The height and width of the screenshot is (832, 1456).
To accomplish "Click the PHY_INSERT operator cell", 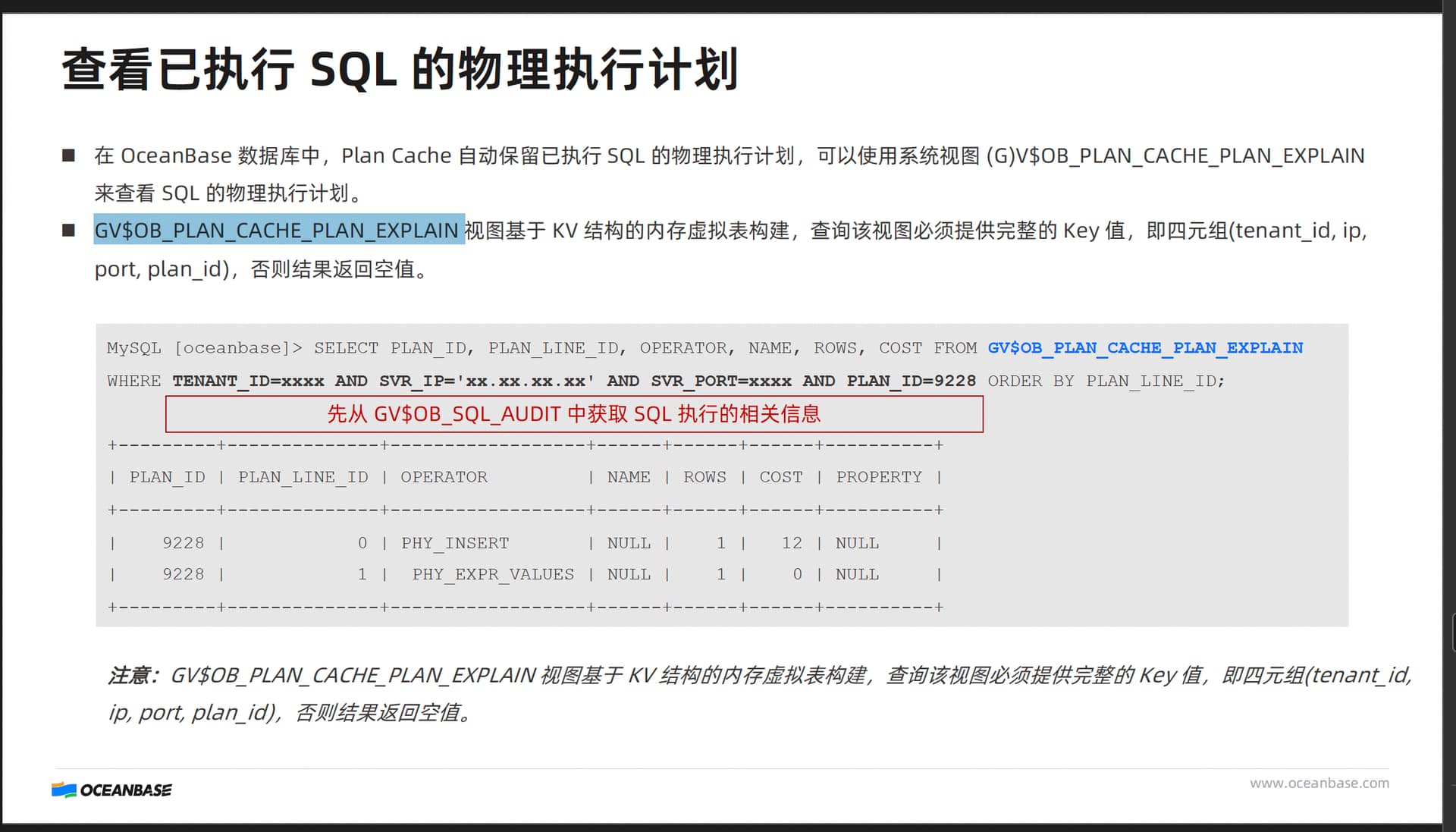I will click(x=455, y=543).
